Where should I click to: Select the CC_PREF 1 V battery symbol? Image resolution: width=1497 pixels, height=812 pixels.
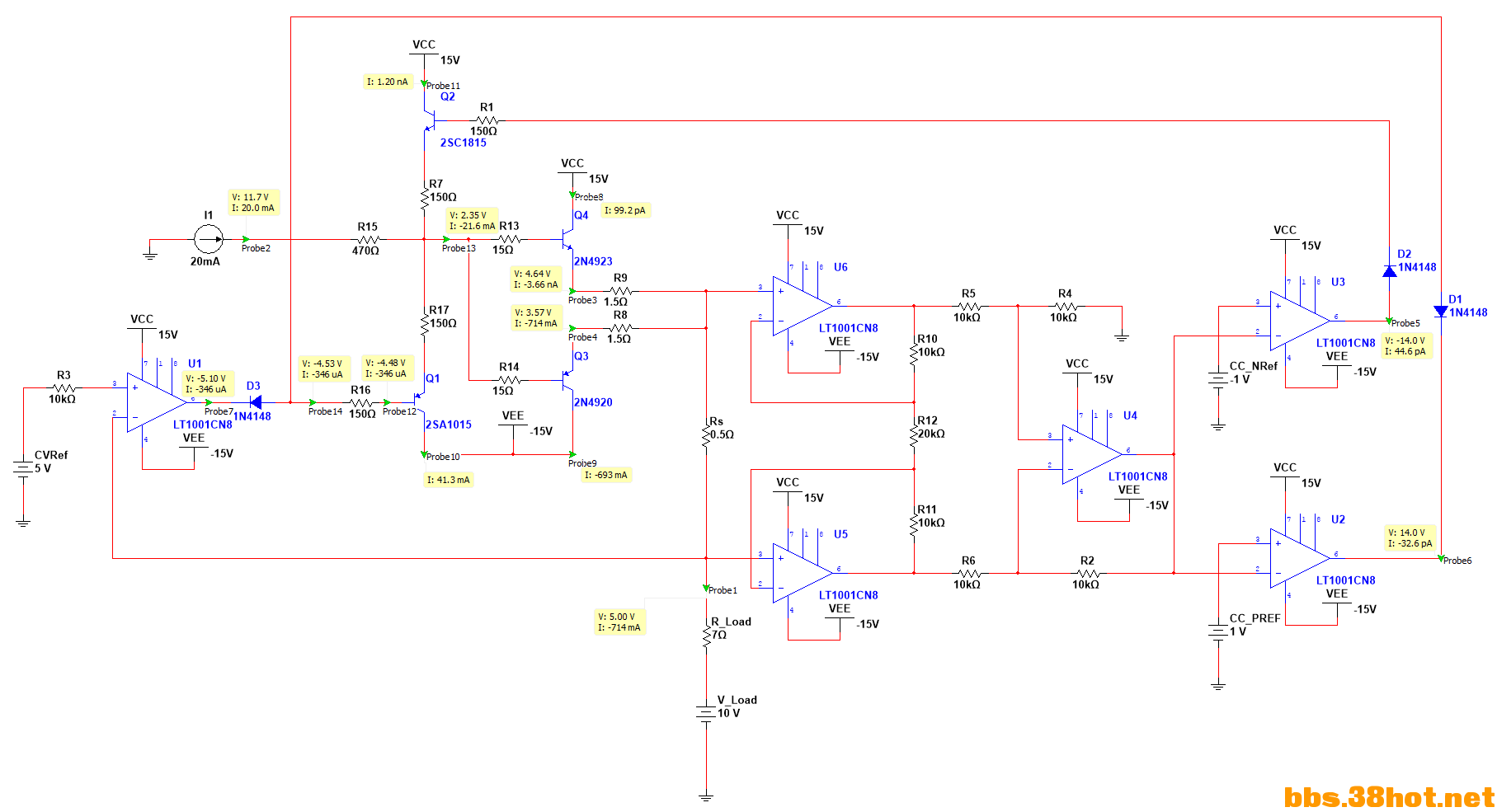click(x=1218, y=632)
